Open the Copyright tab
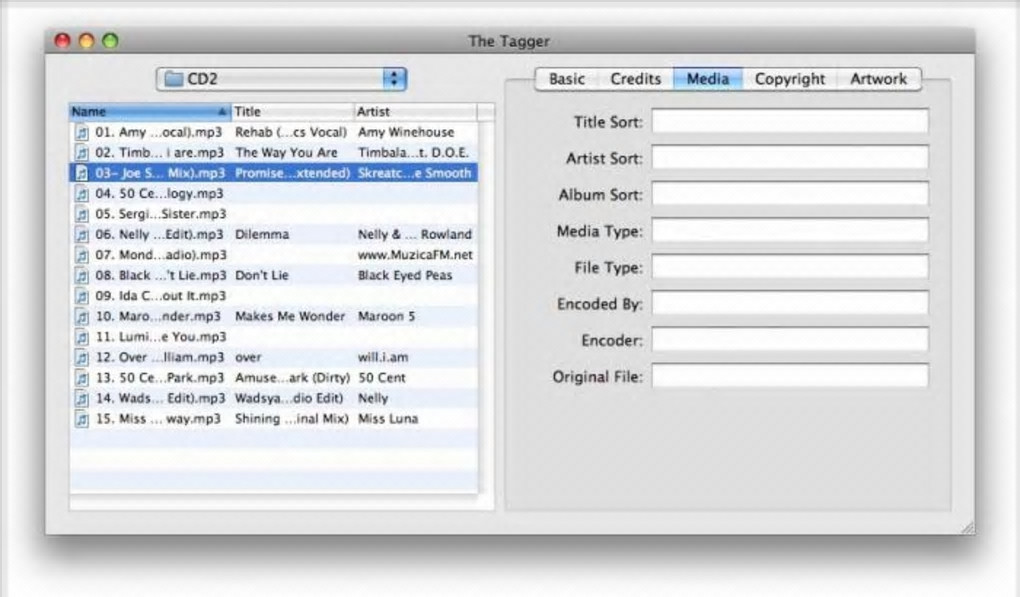Screen dimensions: 1020x597 (x=790, y=79)
